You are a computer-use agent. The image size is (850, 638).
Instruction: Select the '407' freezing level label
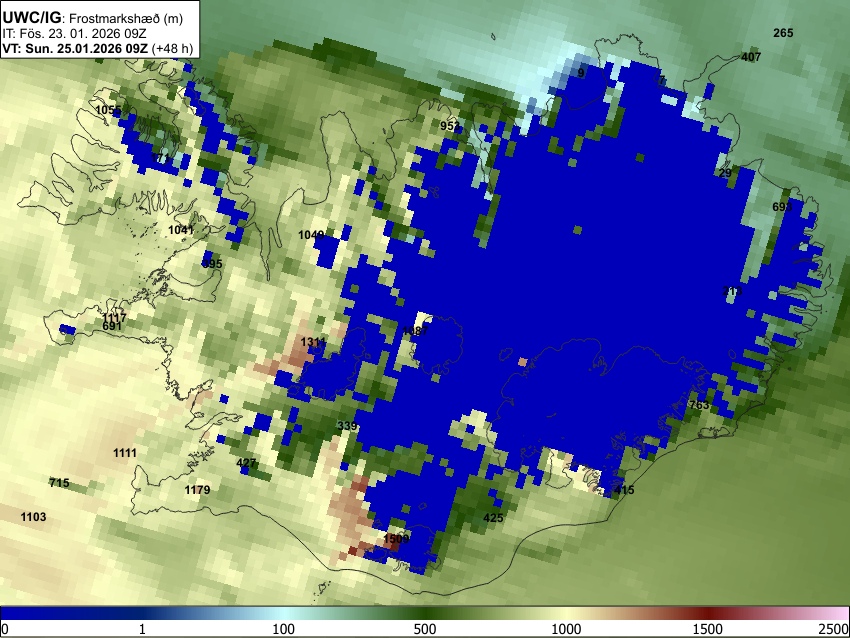click(751, 56)
